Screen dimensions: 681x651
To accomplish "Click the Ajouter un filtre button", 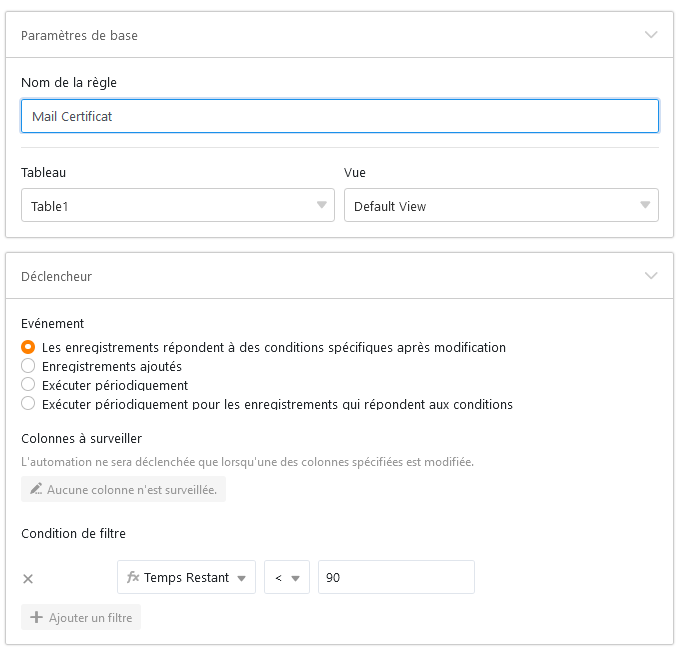I will pos(81,618).
